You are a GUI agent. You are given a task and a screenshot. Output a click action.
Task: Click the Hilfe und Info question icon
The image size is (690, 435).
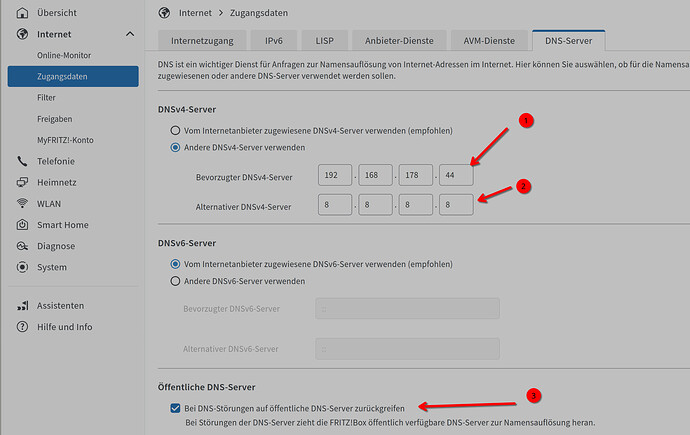22,327
